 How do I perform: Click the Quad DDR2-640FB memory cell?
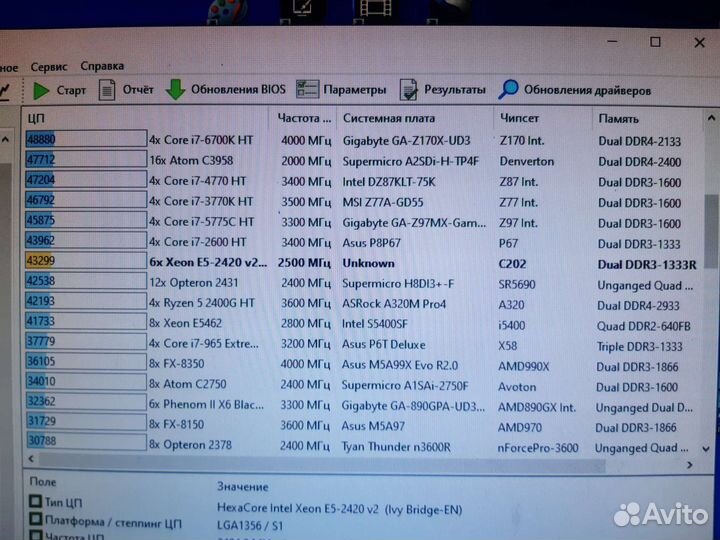click(x=643, y=326)
